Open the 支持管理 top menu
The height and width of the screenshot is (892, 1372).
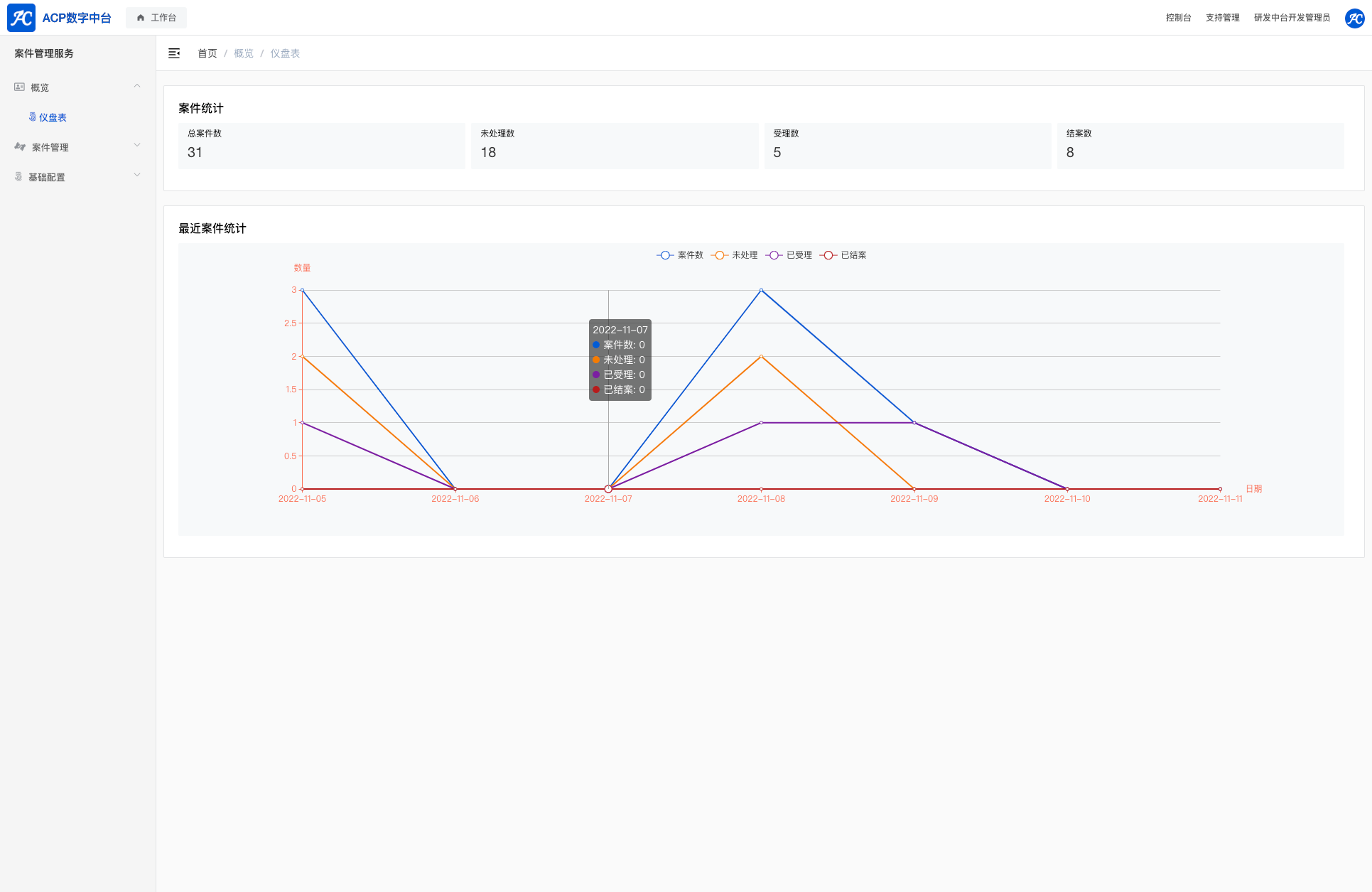coord(1222,18)
